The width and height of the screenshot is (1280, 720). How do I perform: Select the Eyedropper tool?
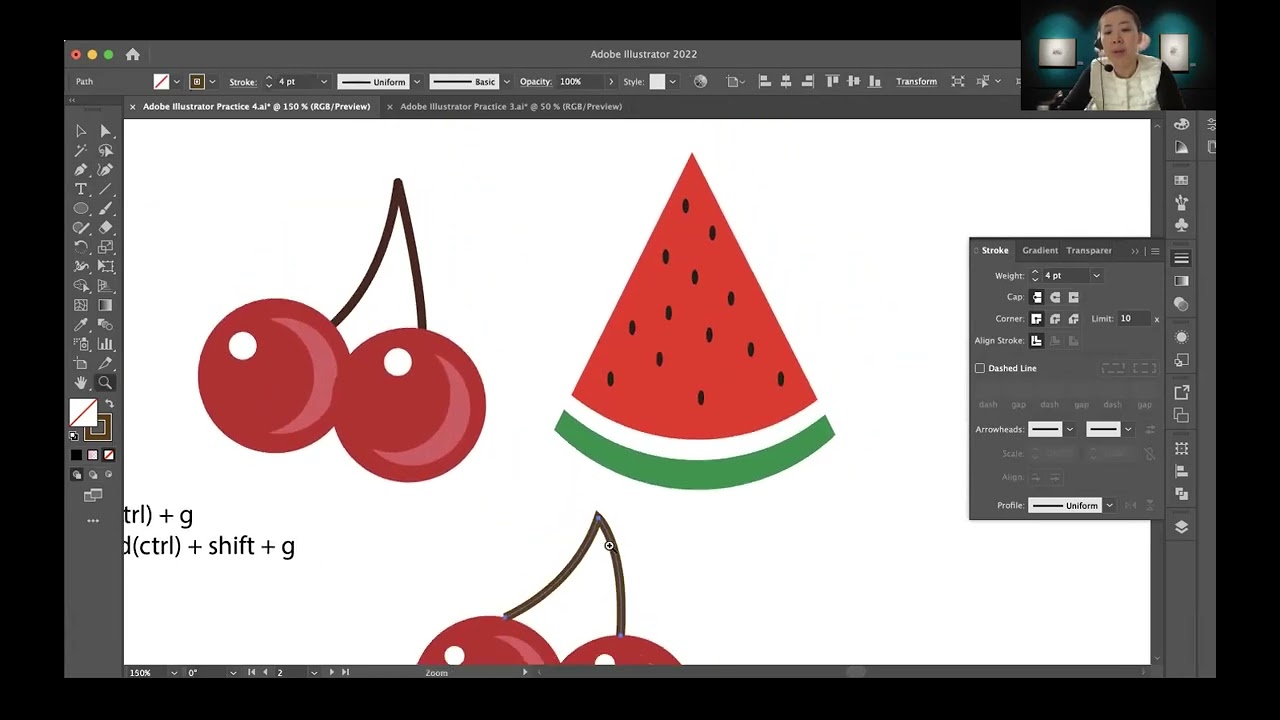point(81,325)
